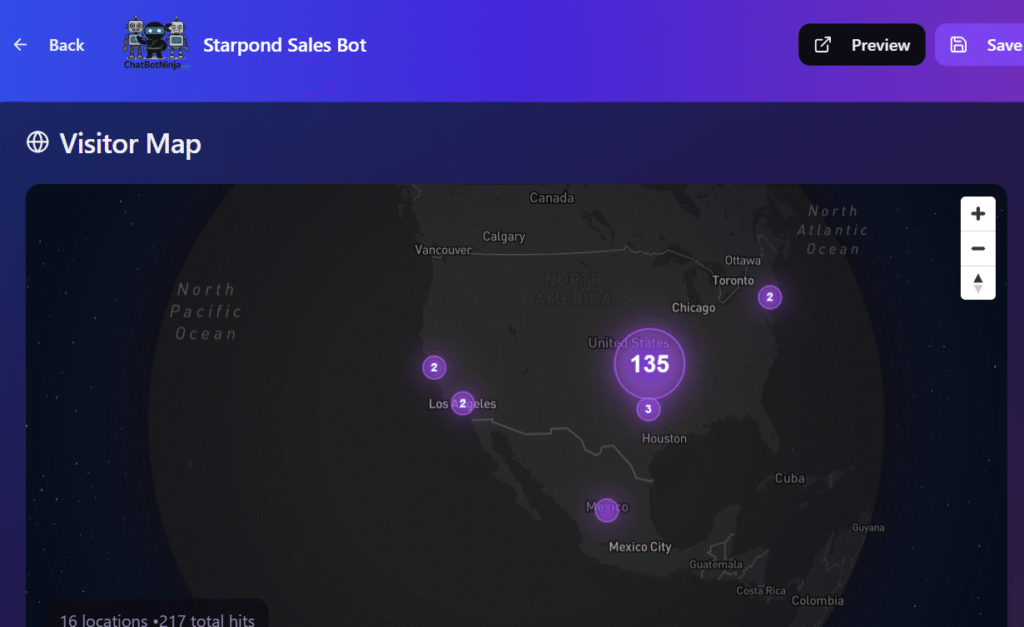Click the Houston label on the map
The image size is (1024, 627).
tap(664, 438)
